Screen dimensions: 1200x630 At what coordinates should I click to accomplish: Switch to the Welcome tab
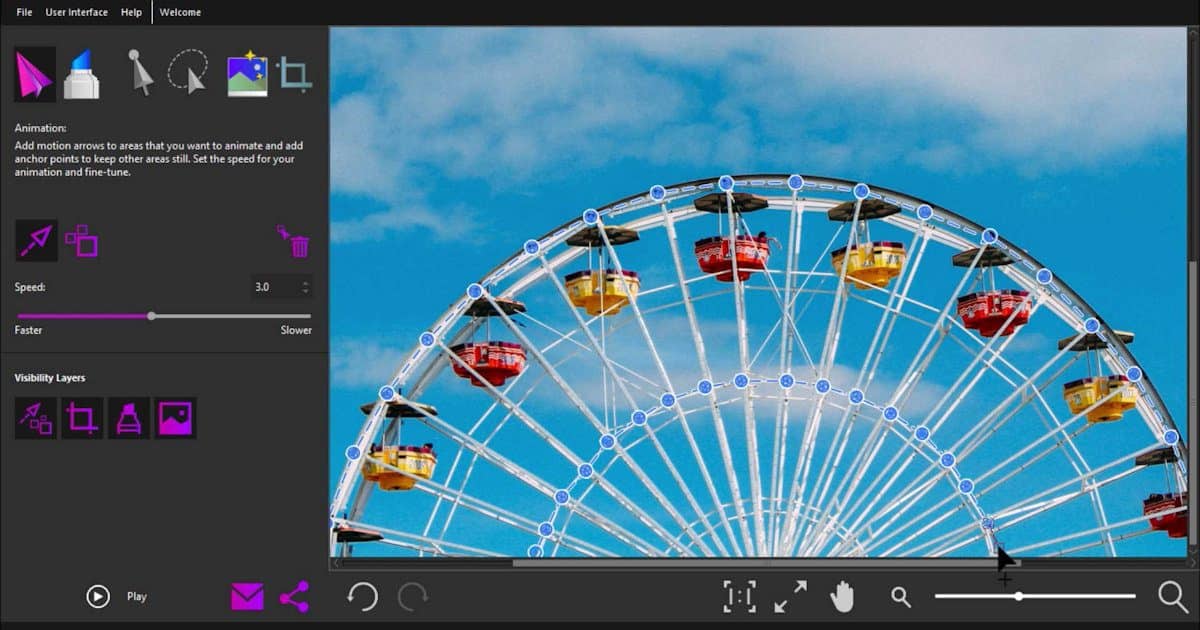click(x=179, y=12)
